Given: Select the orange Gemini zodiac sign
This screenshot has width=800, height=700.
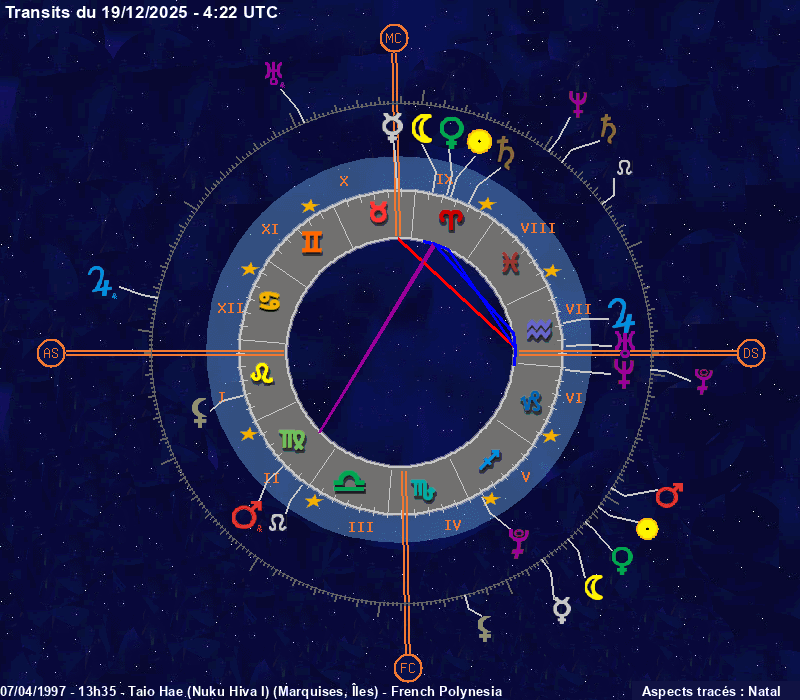Looking at the screenshot, I should click(x=312, y=242).
